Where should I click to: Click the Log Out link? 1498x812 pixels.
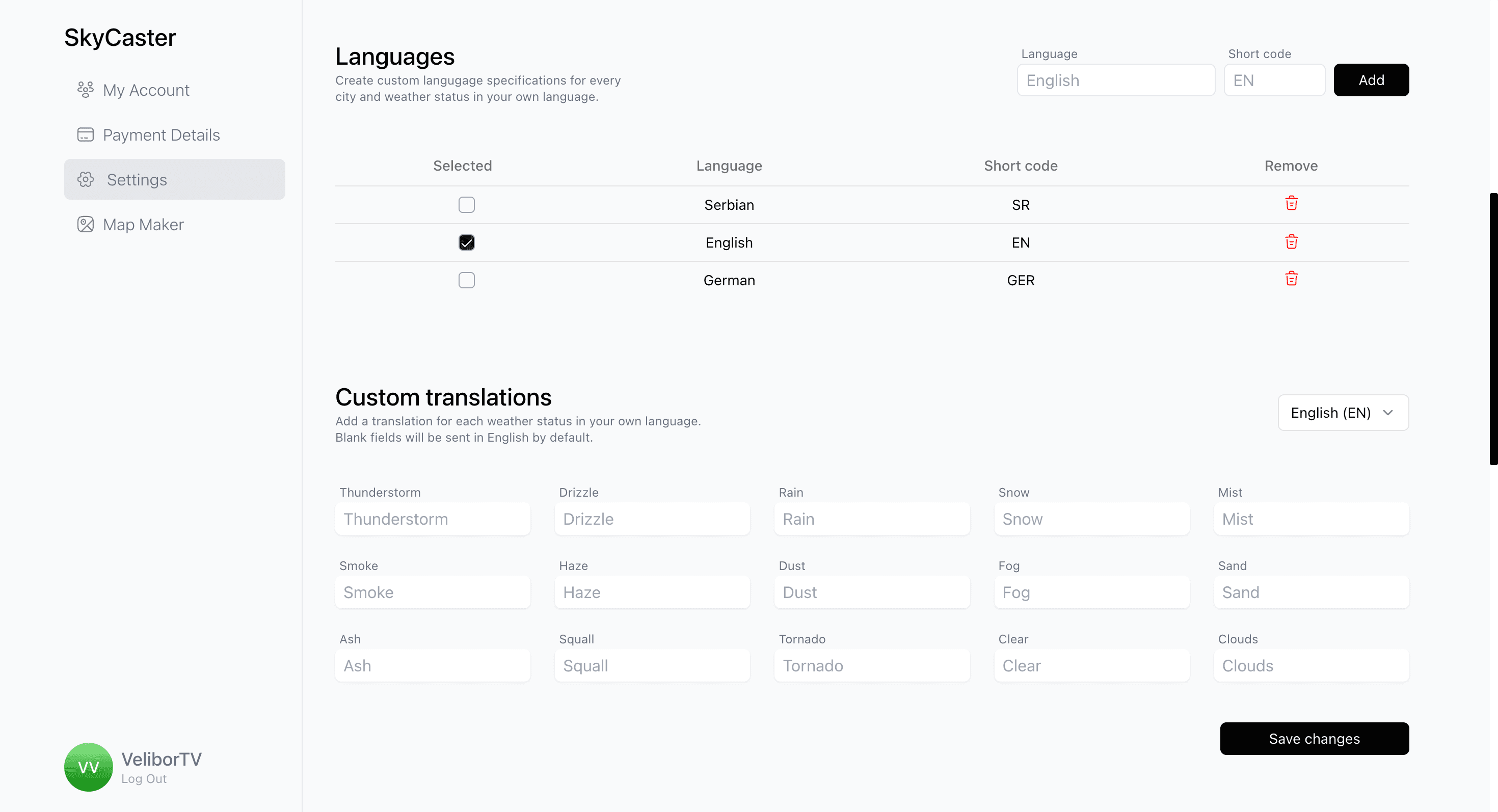pyautogui.click(x=144, y=779)
